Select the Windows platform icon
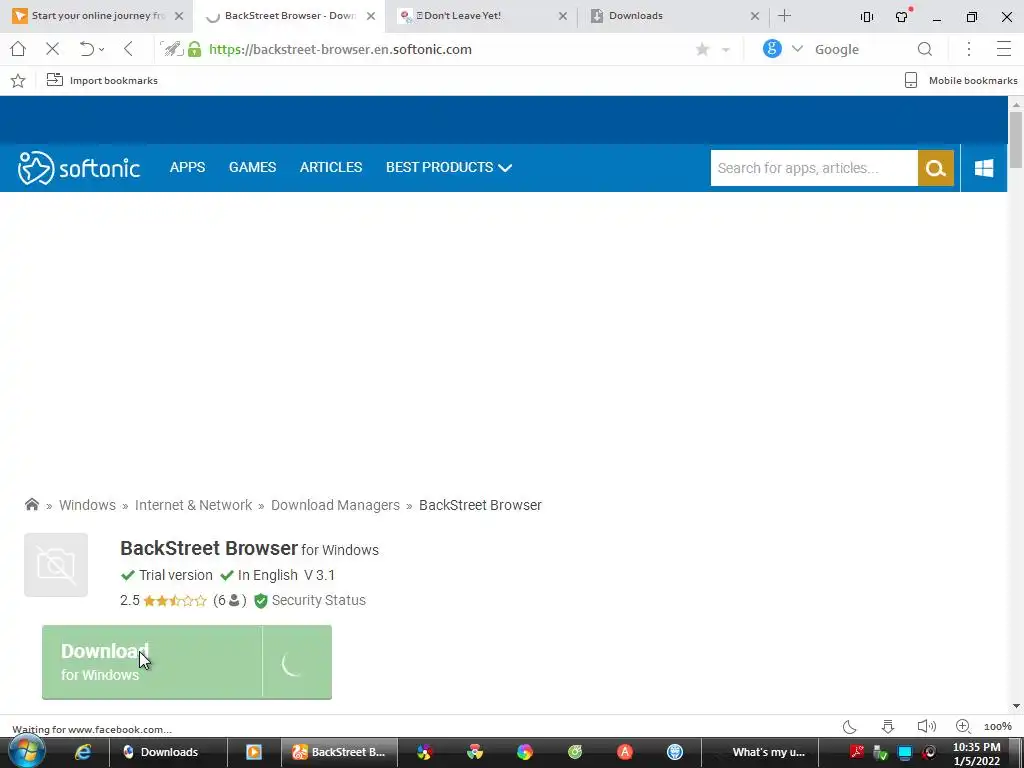This screenshot has height=768, width=1024. (984, 168)
